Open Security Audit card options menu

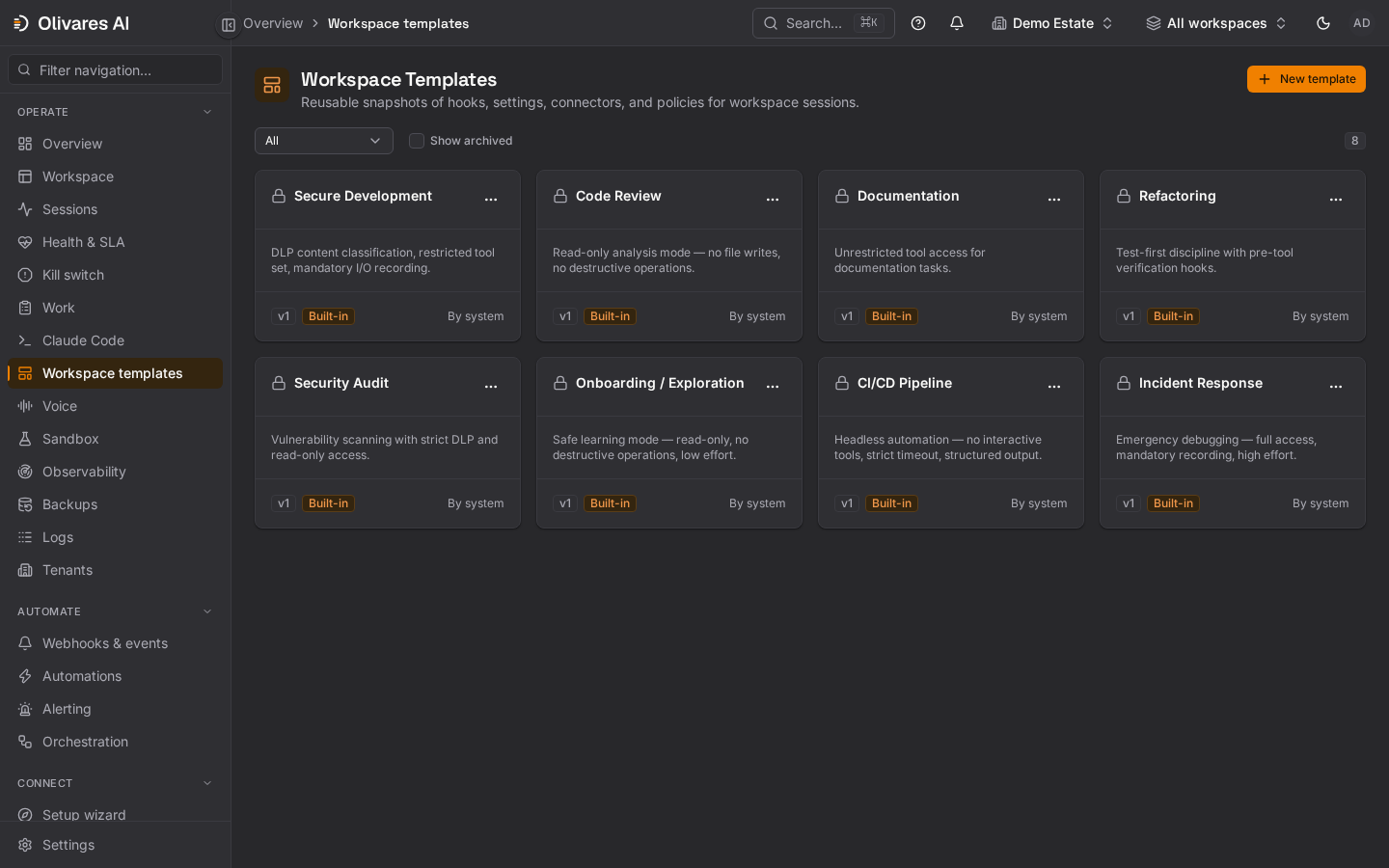[491, 386]
